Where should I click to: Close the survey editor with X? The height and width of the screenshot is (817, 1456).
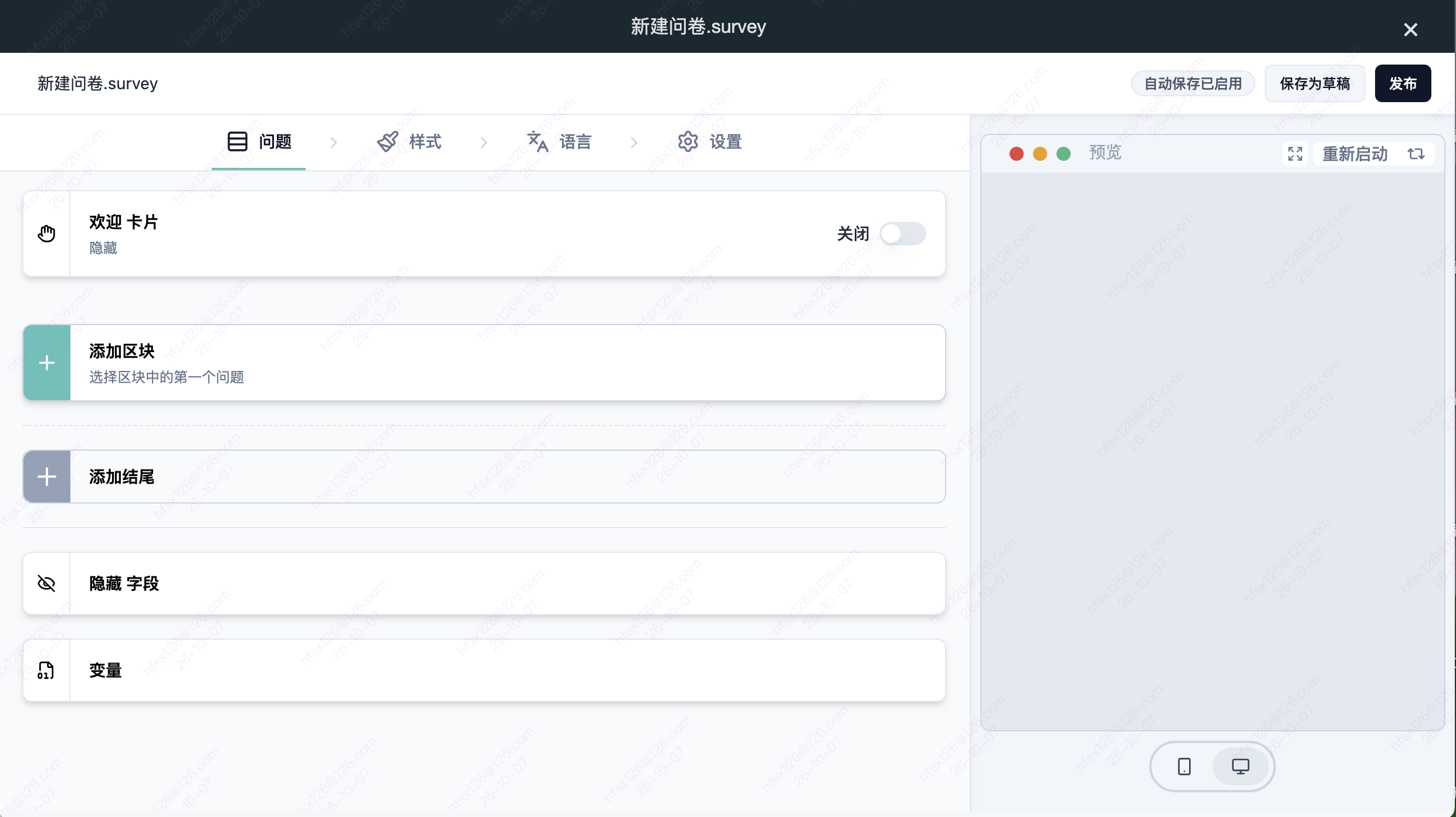click(x=1411, y=29)
